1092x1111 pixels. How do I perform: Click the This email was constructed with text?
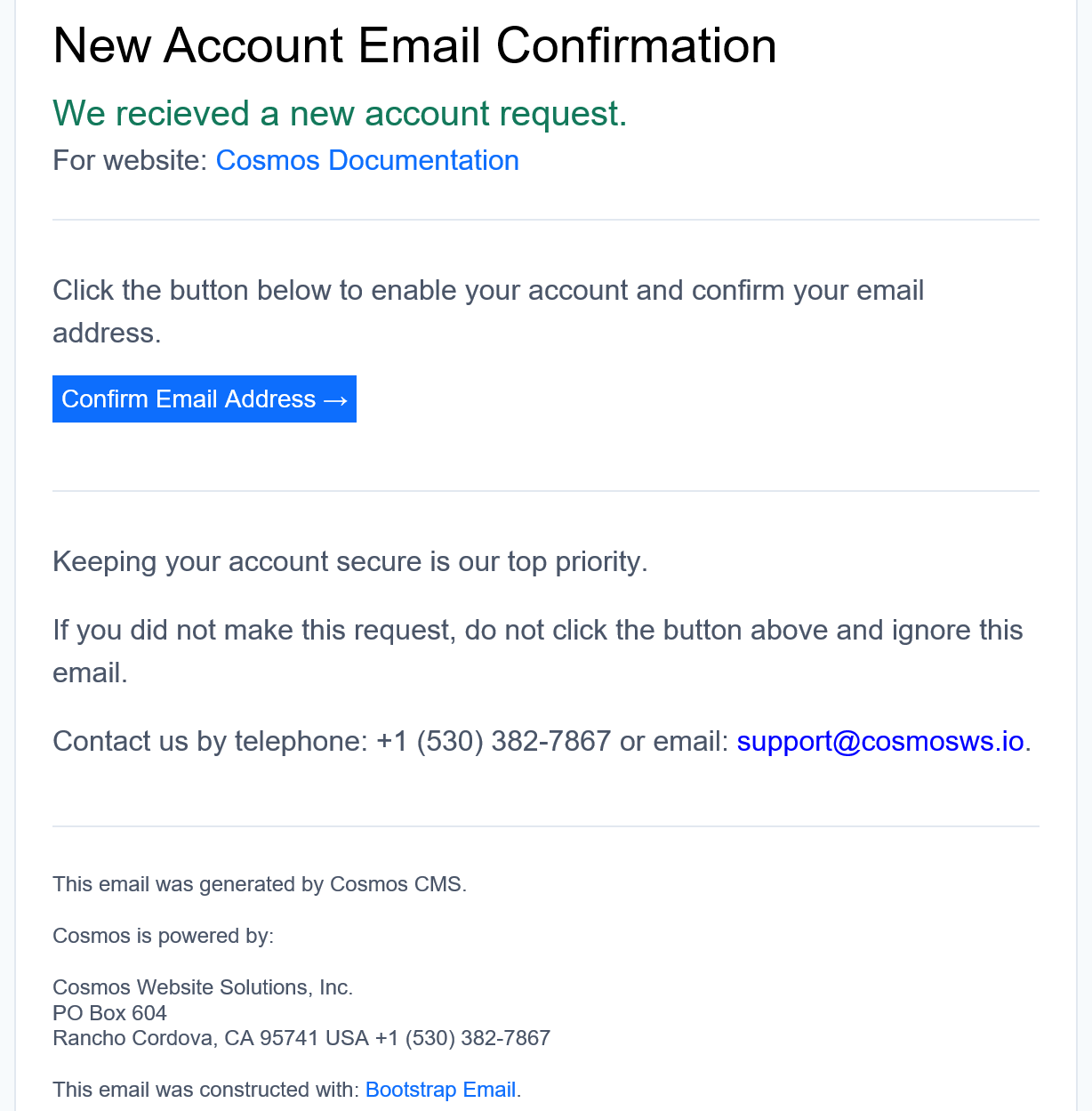pyautogui.click(x=205, y=1090)
